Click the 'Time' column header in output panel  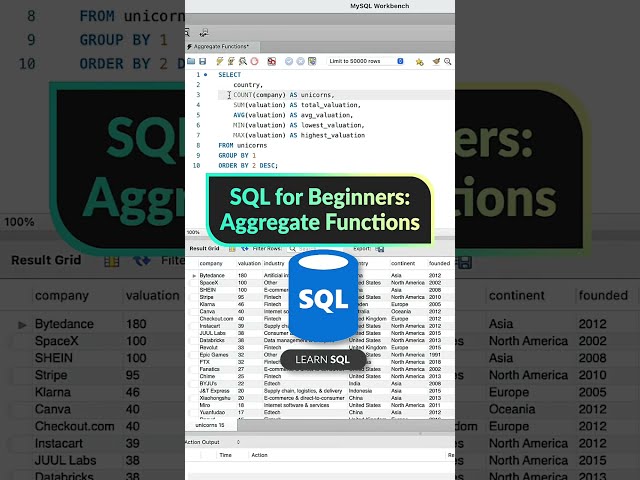(225, 455)
